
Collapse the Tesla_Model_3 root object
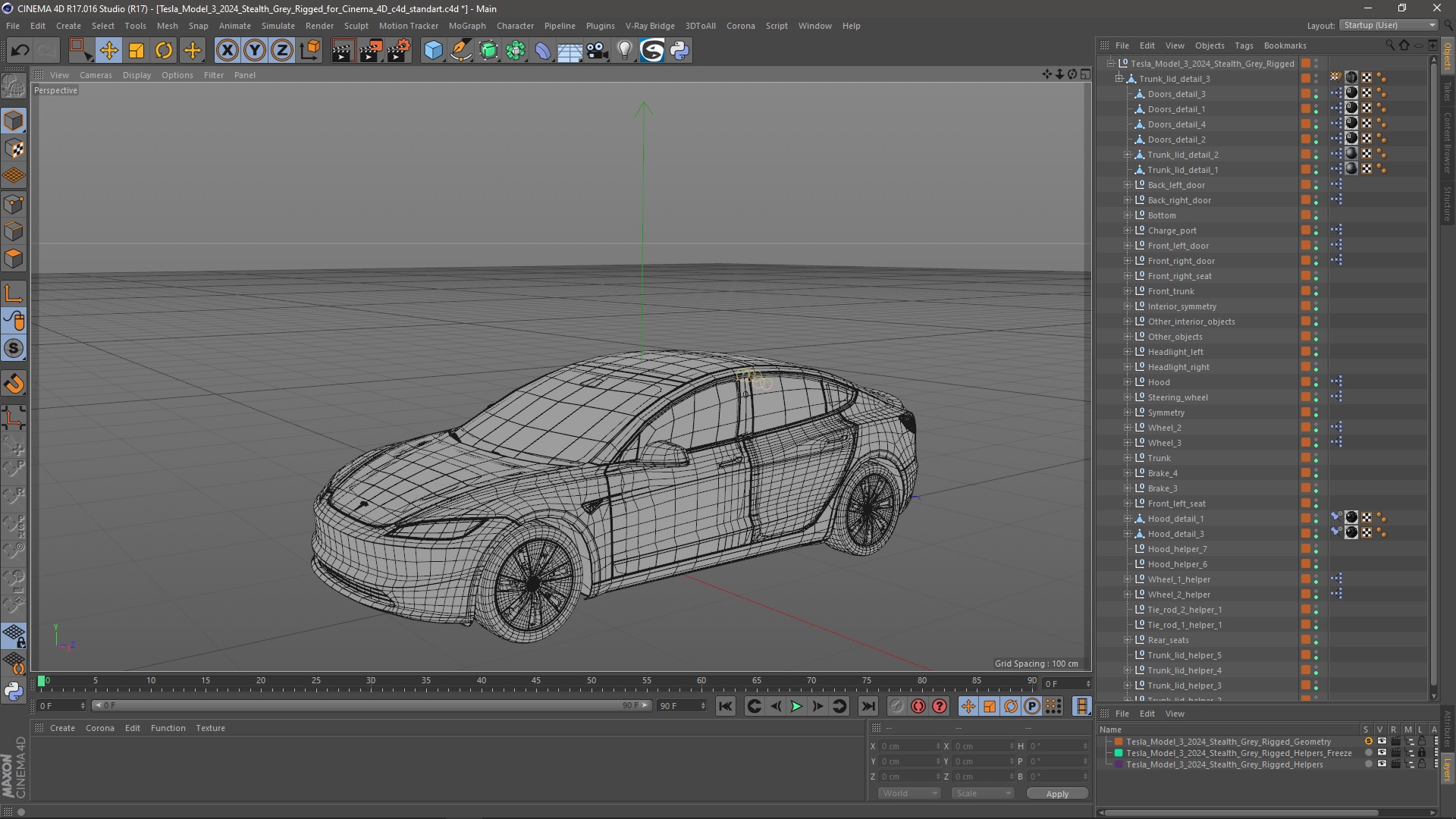1111,64
